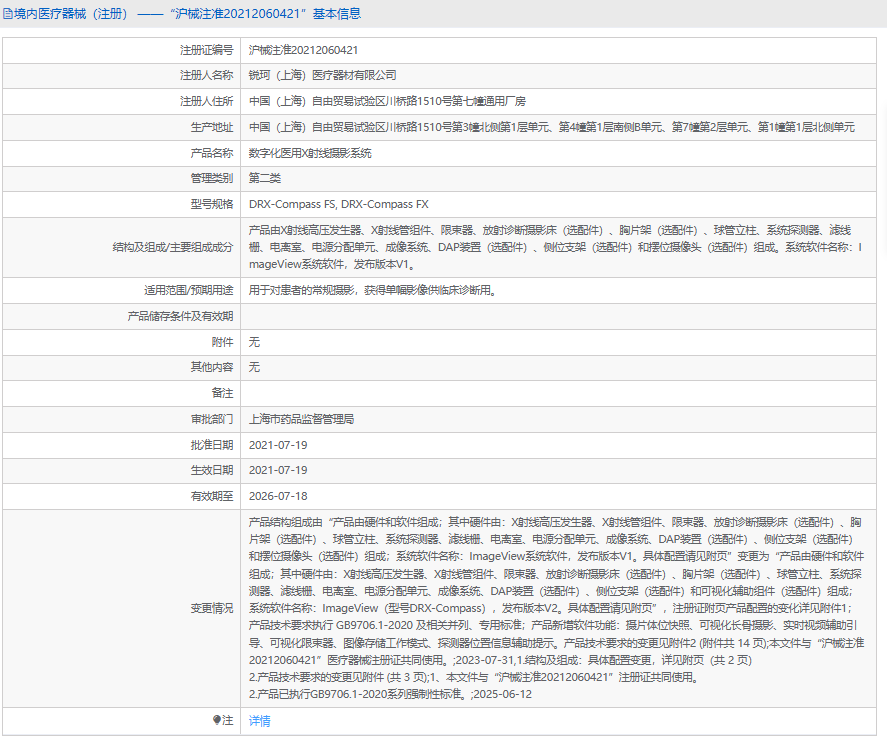Click the 变更情况 row label
The height and width of the screenshot is (743, 887).
click(x=212, y=608)
